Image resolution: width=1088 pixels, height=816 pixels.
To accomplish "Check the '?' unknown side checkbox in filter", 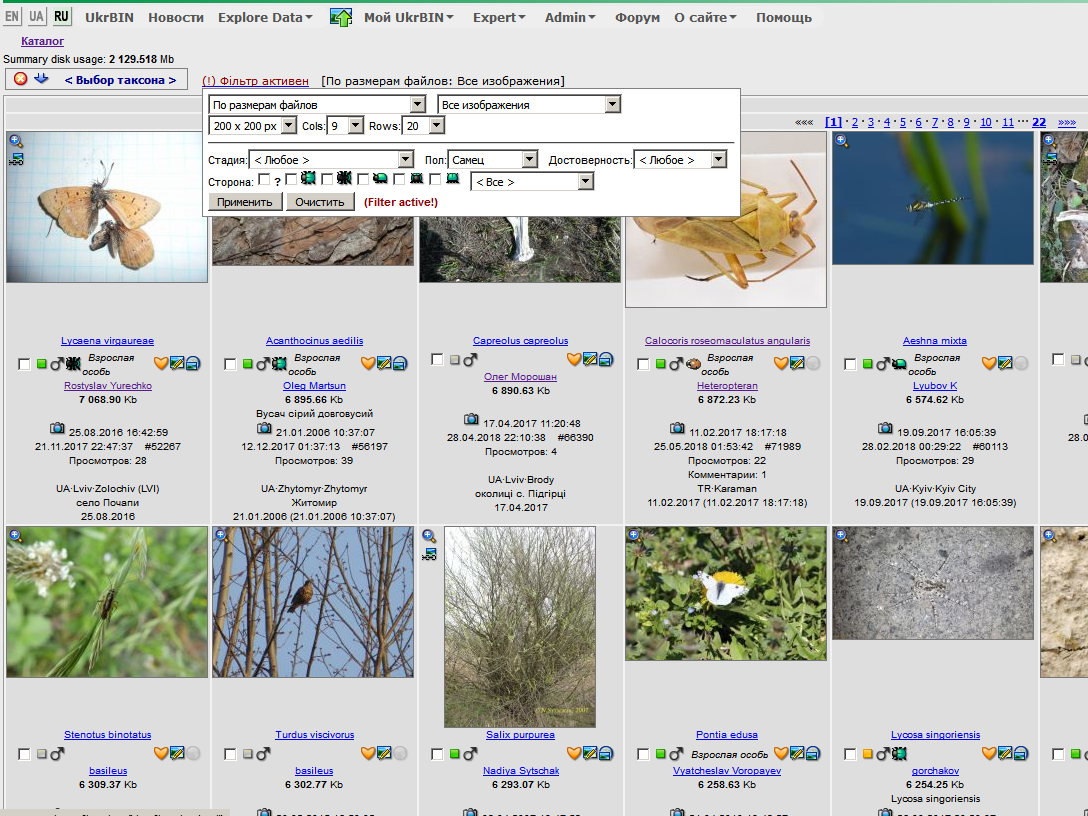I will coord(264,180).
